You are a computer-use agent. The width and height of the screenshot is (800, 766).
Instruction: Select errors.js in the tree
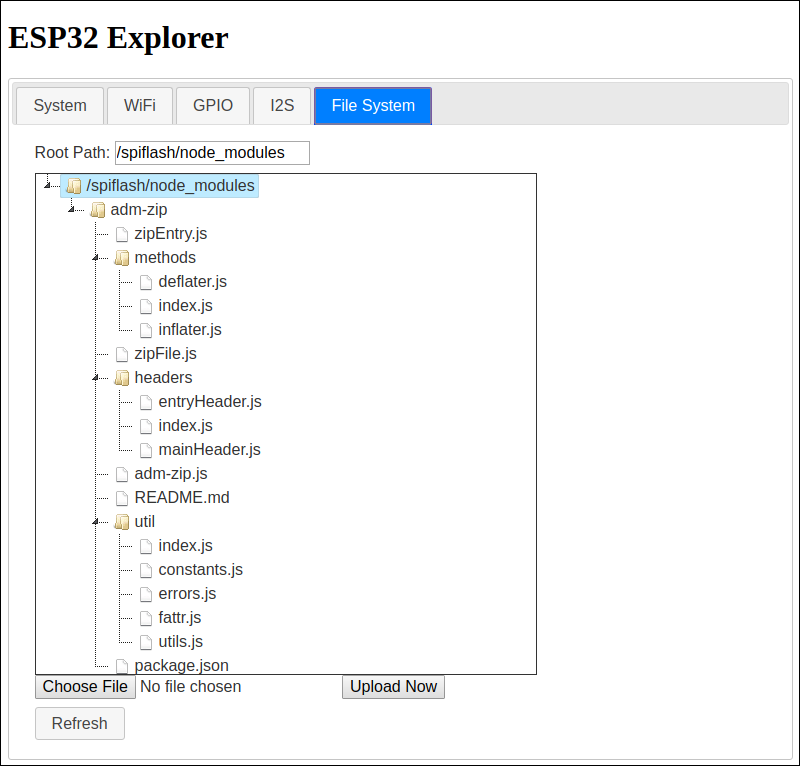click(x=187, y=594)
